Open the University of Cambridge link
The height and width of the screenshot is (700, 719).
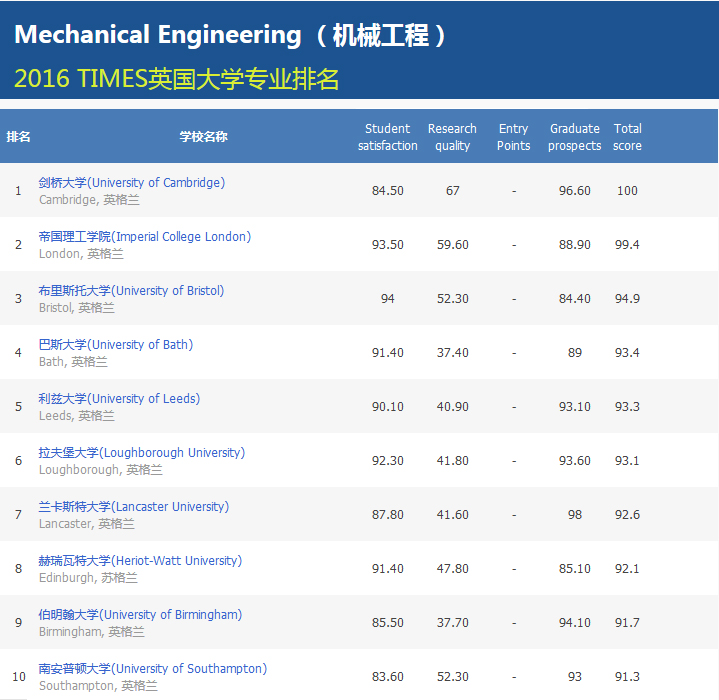(x=132, y=182)
